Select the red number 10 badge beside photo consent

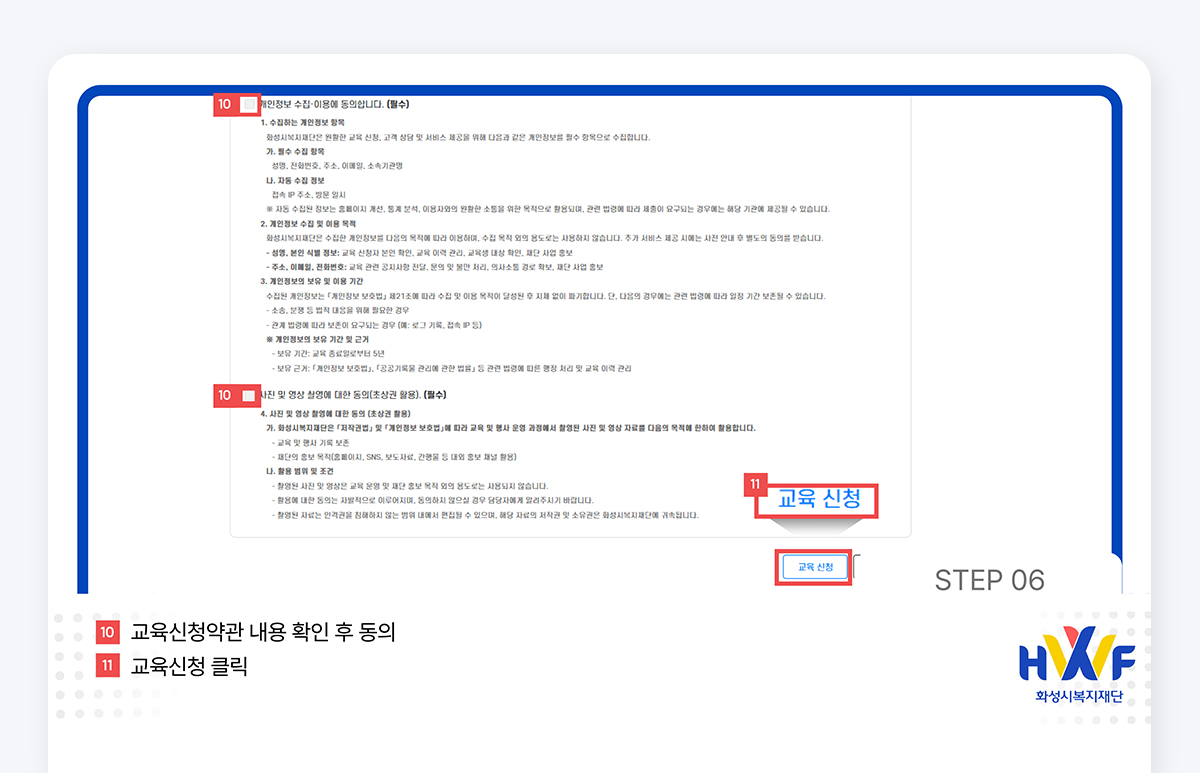pyautogui.click(x=223, y=395)
